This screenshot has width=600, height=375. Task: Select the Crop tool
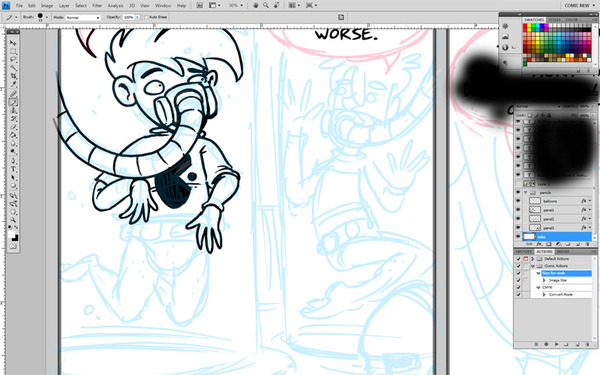(x=13, y=77)
